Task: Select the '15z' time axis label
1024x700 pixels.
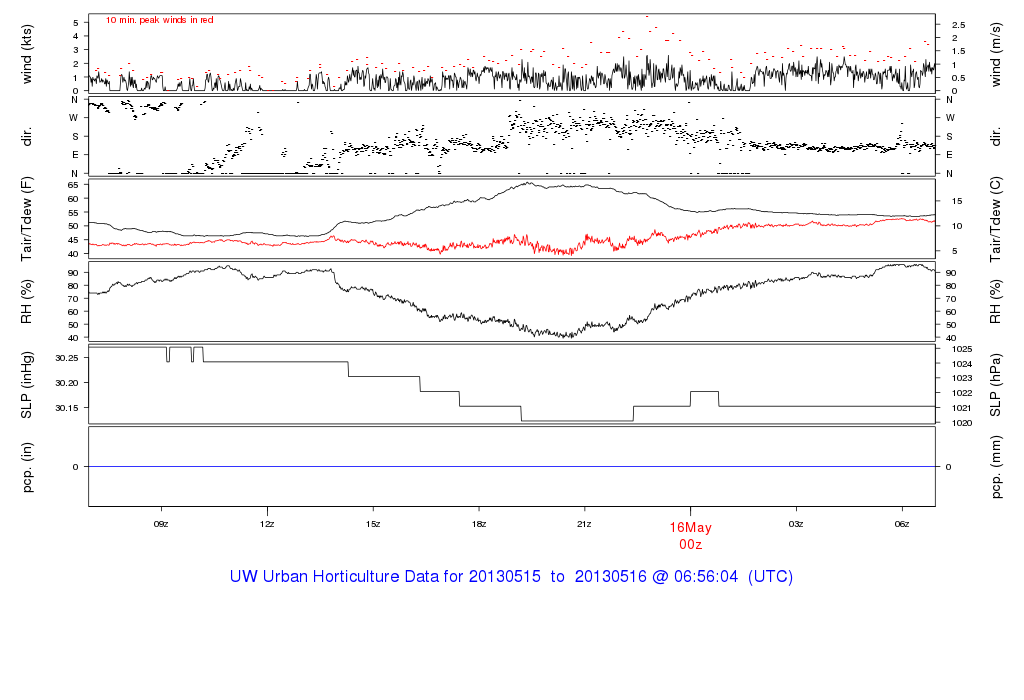Action: (x=373, y=524)
